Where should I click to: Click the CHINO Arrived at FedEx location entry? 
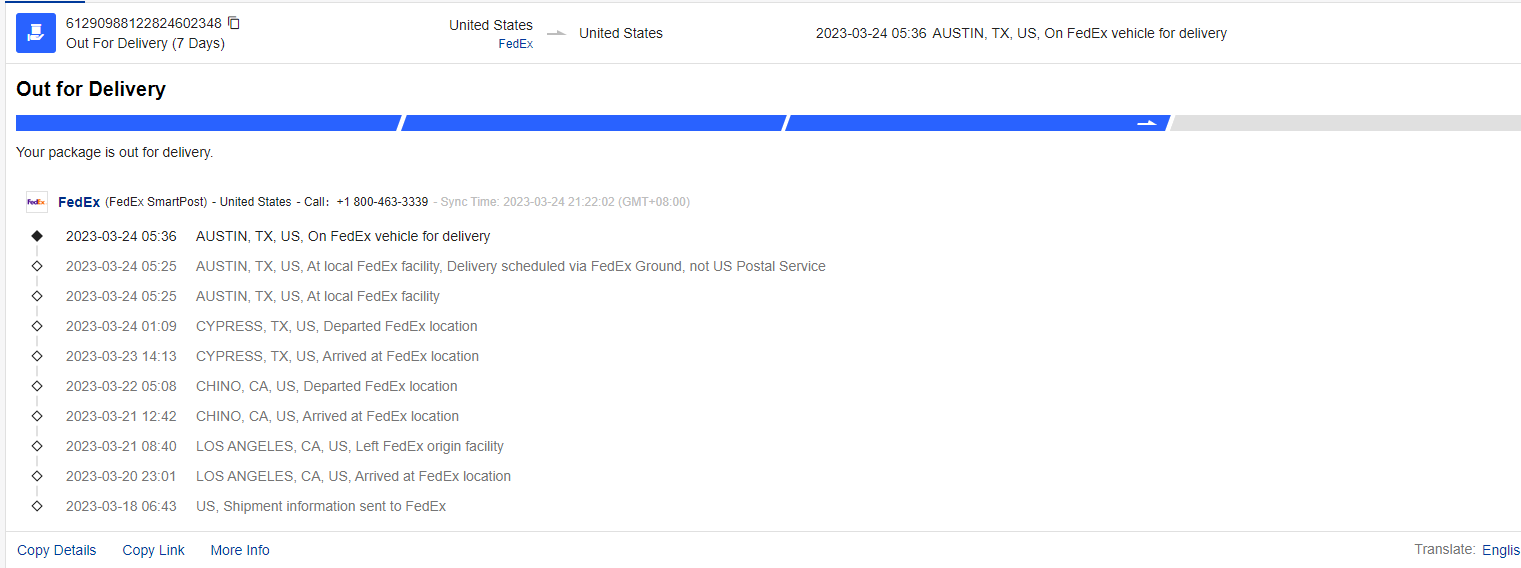327,416
